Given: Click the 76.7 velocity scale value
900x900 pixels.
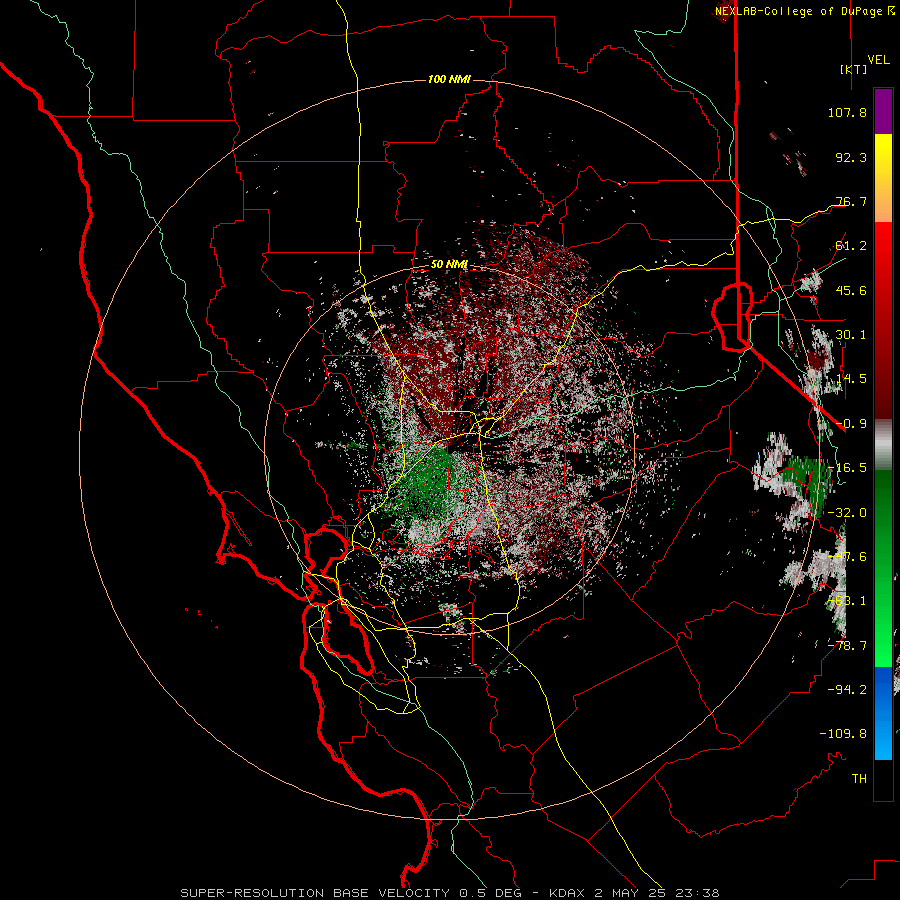Looking at the screenshot, I should tap(851, 201).
